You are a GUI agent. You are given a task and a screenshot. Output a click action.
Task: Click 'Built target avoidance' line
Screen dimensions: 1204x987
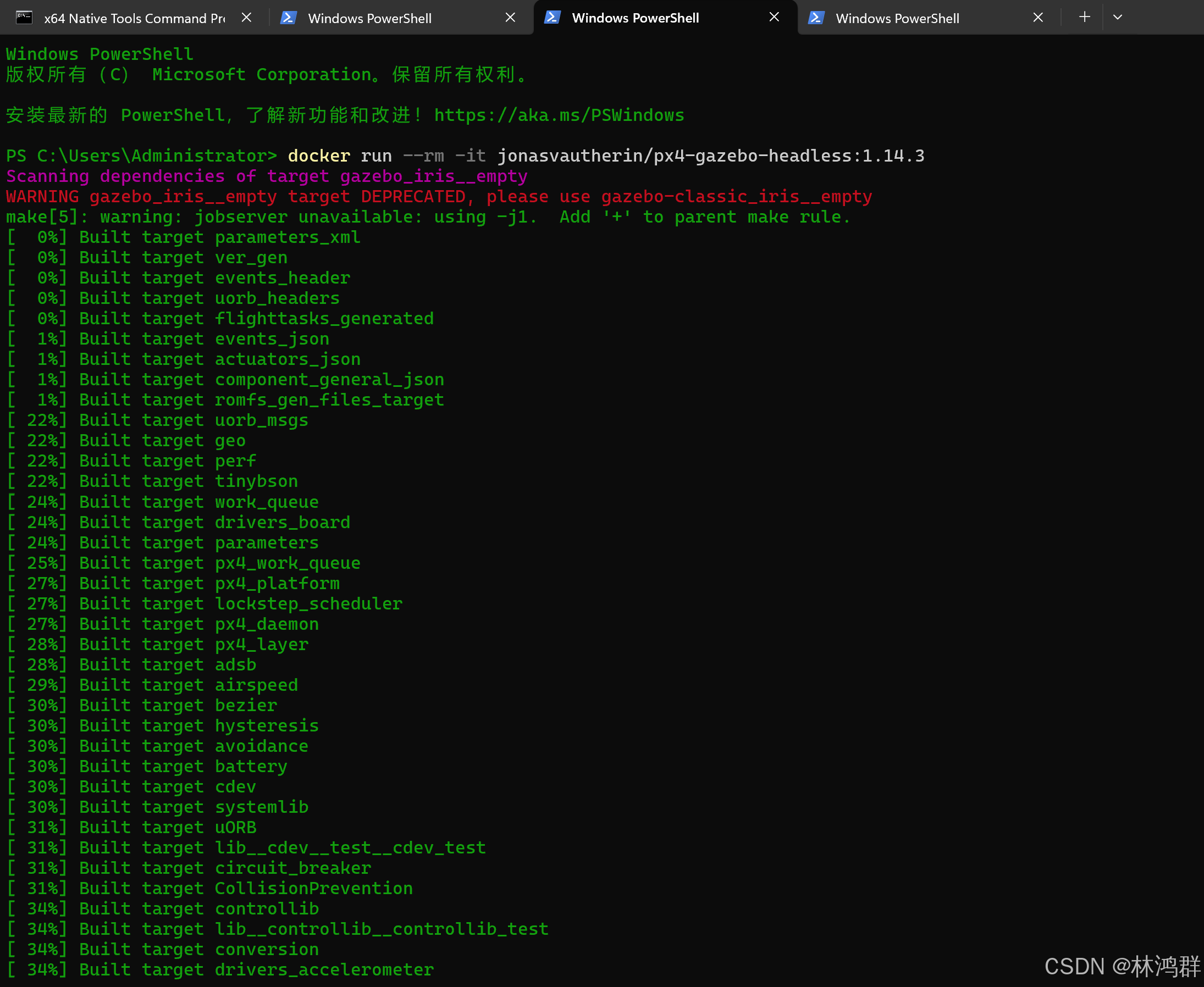pos(158,746)
